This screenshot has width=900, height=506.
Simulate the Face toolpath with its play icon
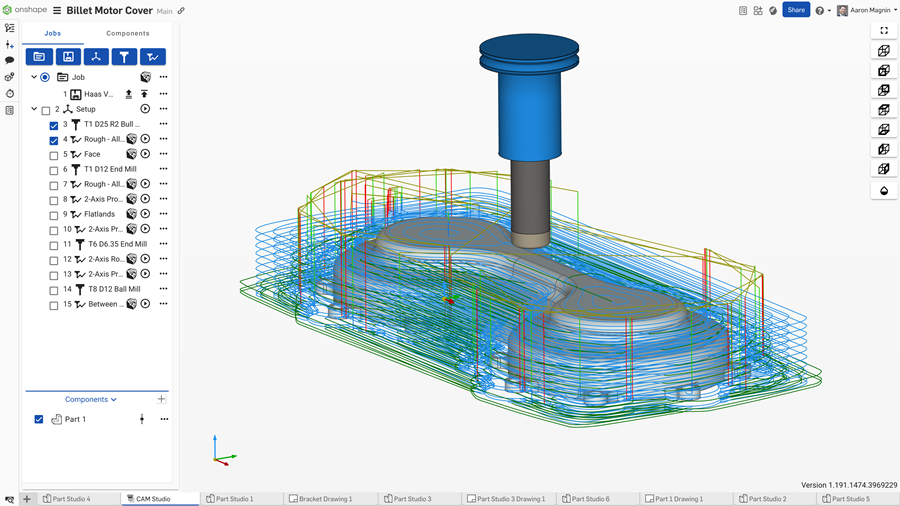(x=145, y=154)
